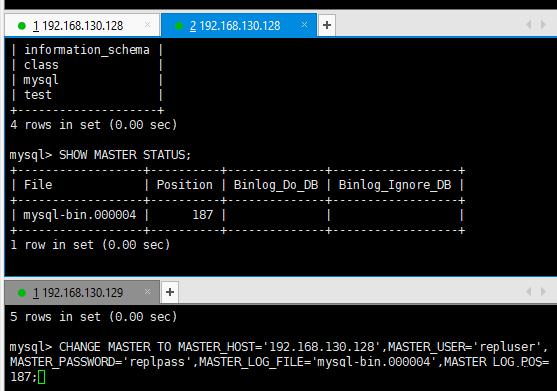Add new tab in upper pane
Image resolution: width=557 pixels, height=391 pixels.
click(327, 25)
